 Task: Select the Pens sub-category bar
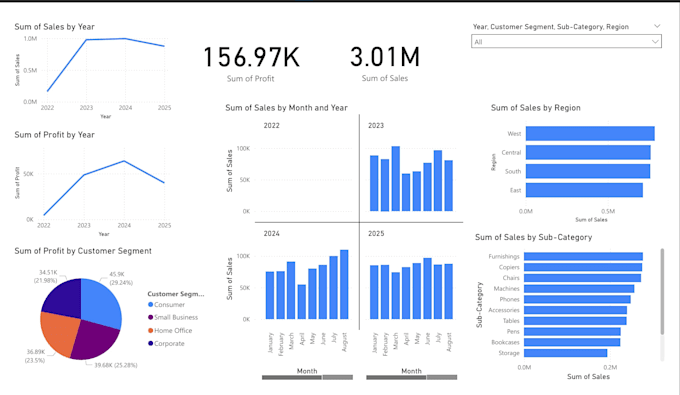[x=572, y=332]
